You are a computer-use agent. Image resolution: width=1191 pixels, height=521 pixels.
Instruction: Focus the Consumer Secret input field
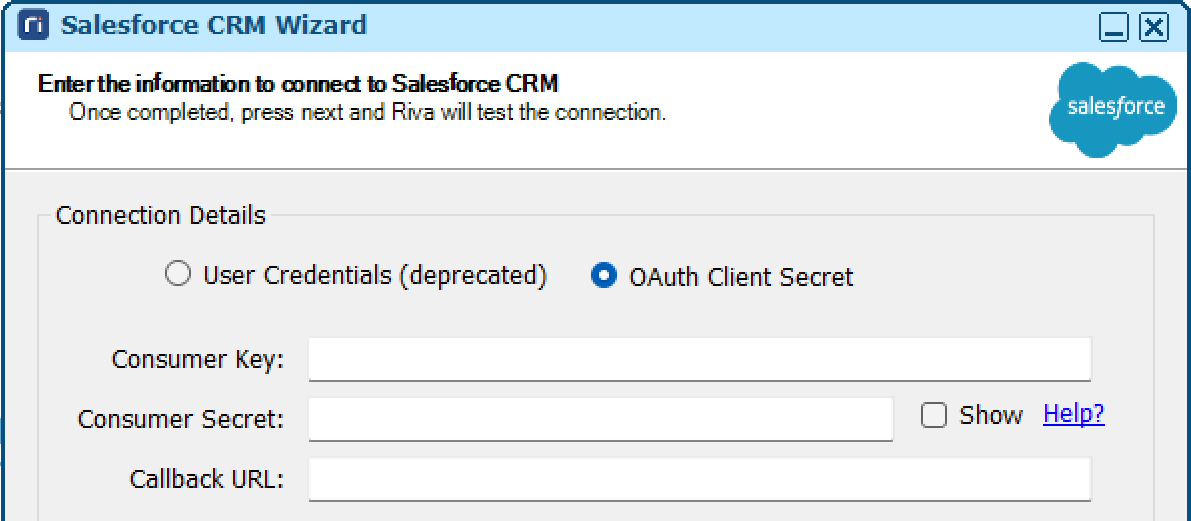[x=601, y=418]
